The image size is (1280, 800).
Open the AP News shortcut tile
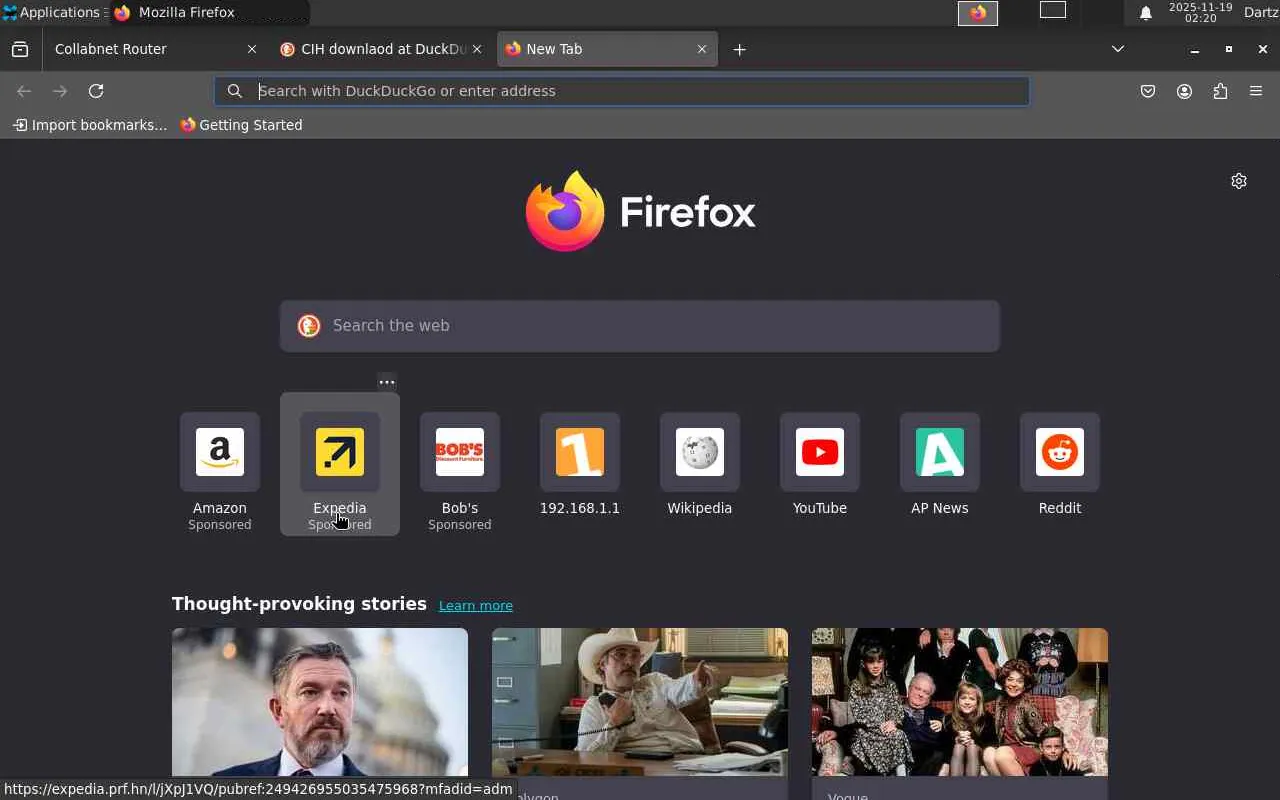940,465
